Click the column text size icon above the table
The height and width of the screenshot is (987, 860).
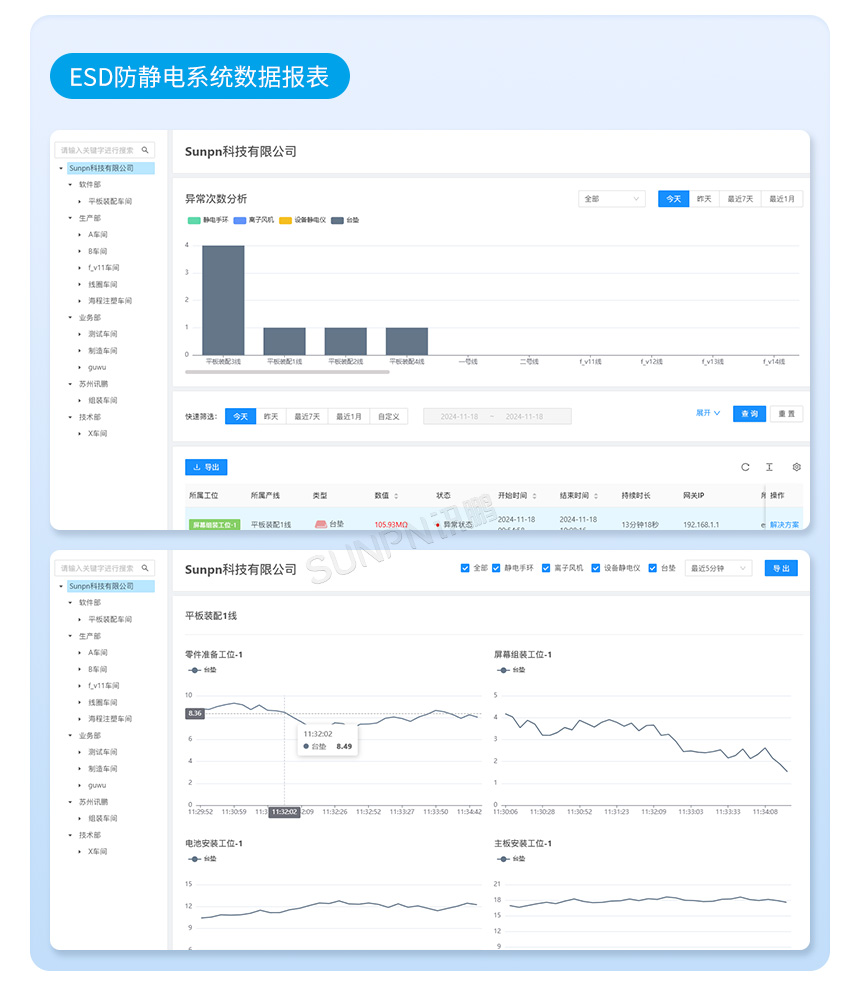(769, 466)
